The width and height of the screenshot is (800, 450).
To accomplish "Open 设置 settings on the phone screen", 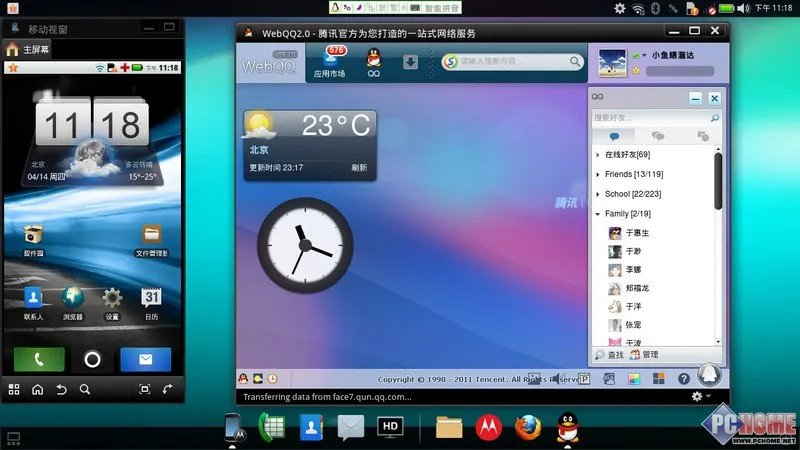I will point(112,304).
